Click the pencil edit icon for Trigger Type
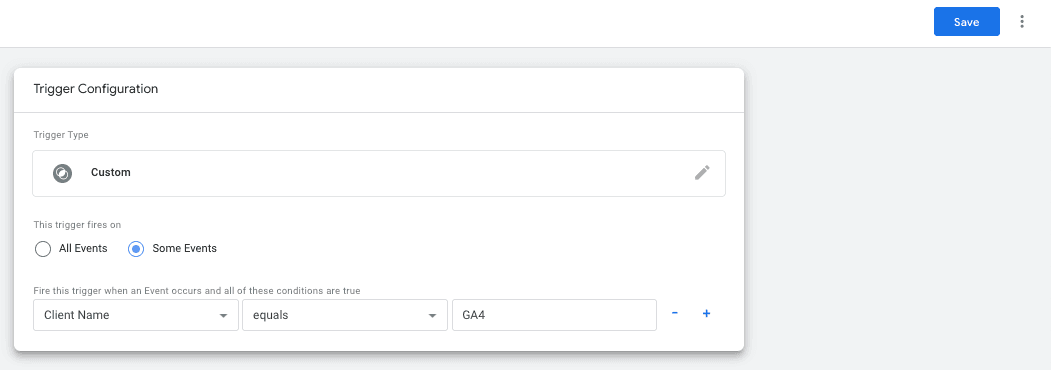 click(x=702, y=173)
